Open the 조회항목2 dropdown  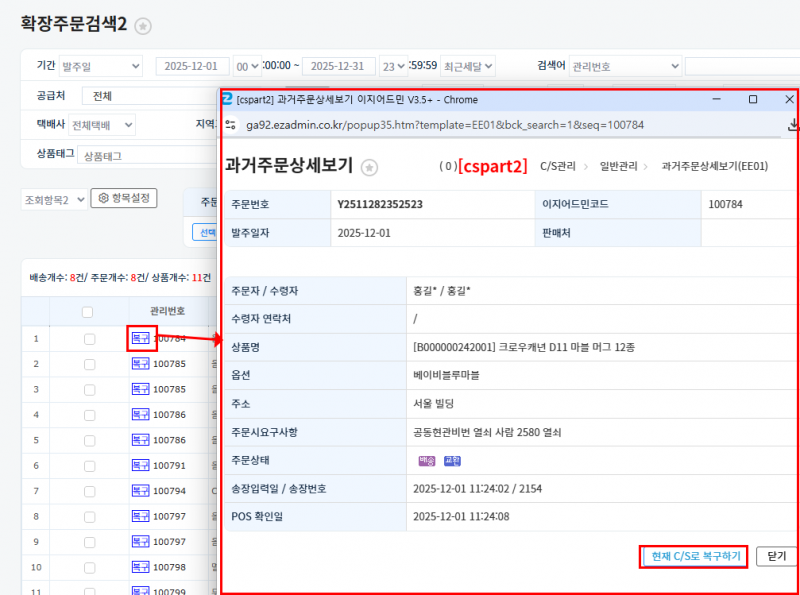click(54, 200)
